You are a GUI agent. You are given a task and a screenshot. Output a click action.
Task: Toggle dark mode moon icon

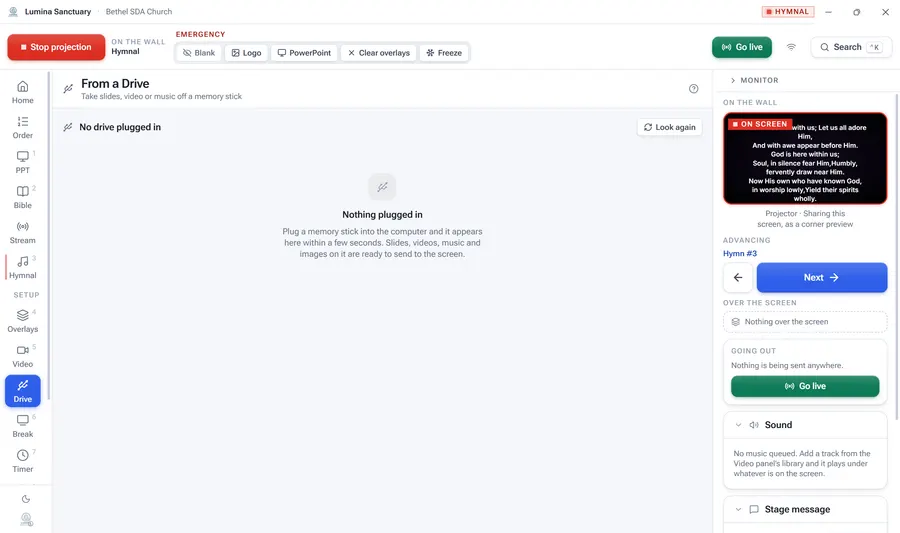pos(26,499)
